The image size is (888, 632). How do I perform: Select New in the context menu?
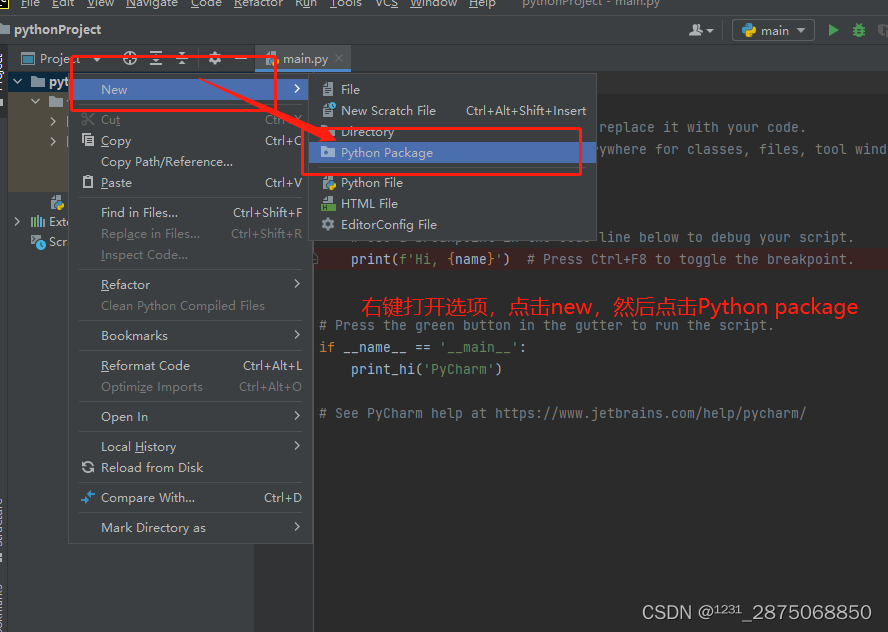click(190, 89)
